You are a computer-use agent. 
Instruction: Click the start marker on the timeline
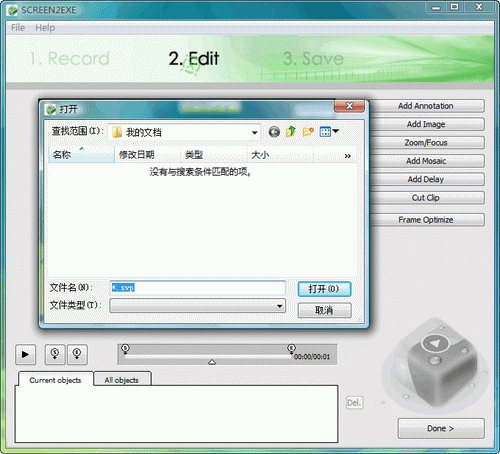(x=125, y=349)
